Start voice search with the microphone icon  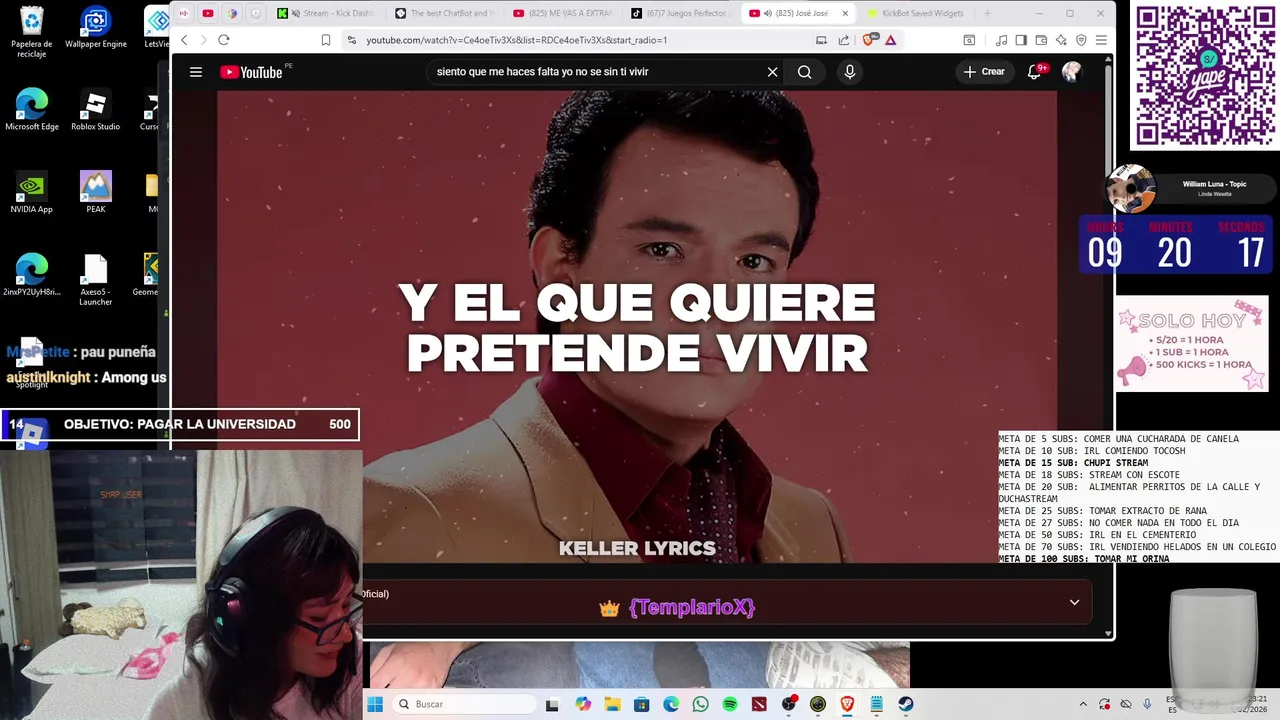pyautogui.click(x=849, y=72)
